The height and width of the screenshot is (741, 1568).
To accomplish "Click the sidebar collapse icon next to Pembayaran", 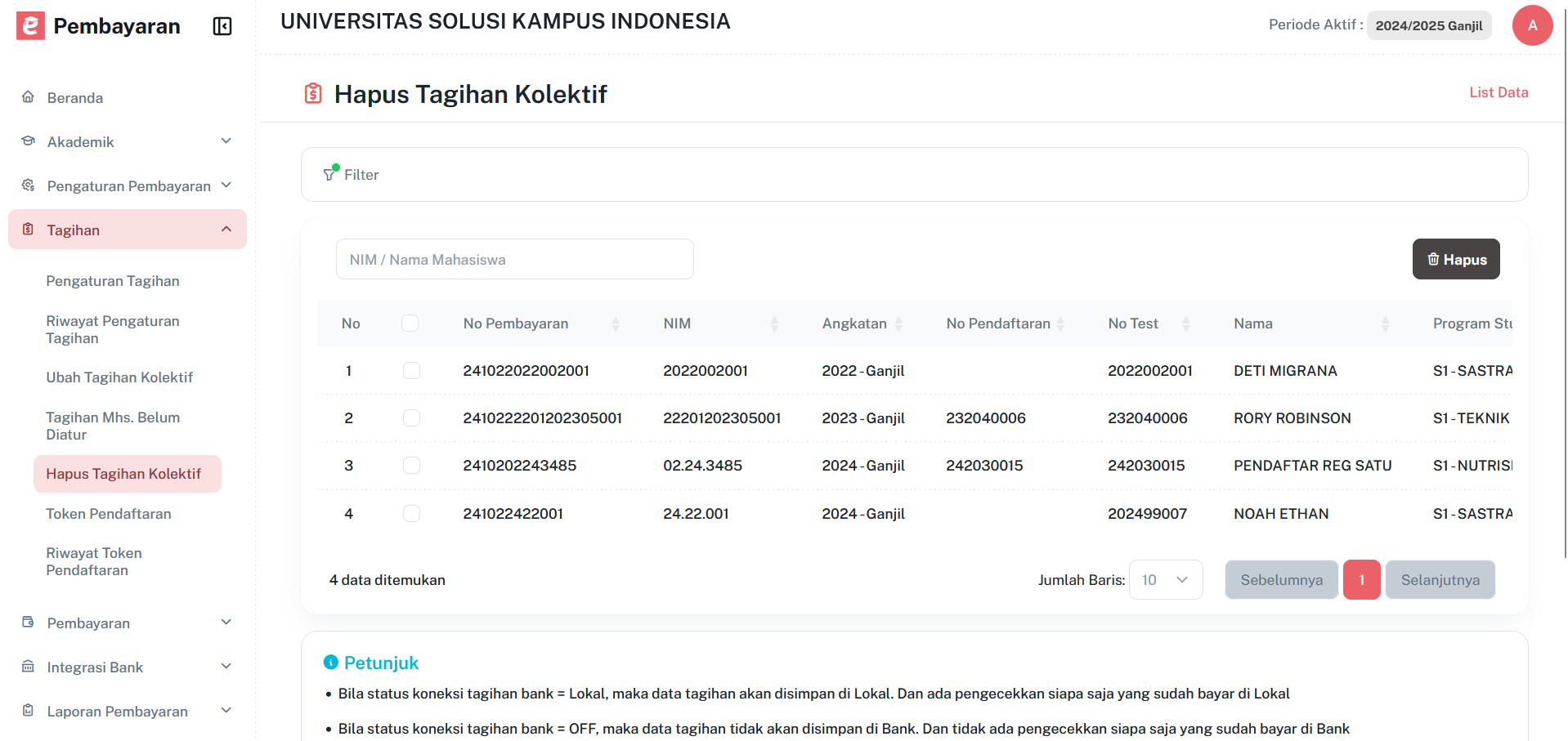I will point(222,25).
